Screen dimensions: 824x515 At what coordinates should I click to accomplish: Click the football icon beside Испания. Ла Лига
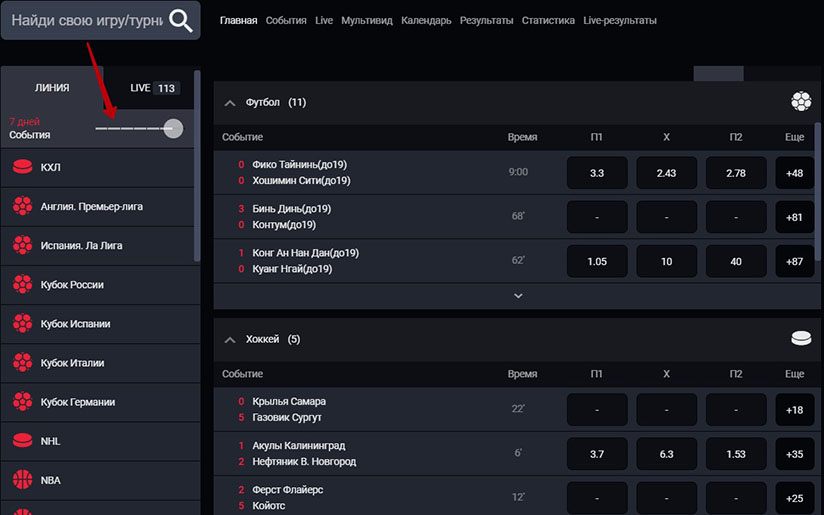22,245
